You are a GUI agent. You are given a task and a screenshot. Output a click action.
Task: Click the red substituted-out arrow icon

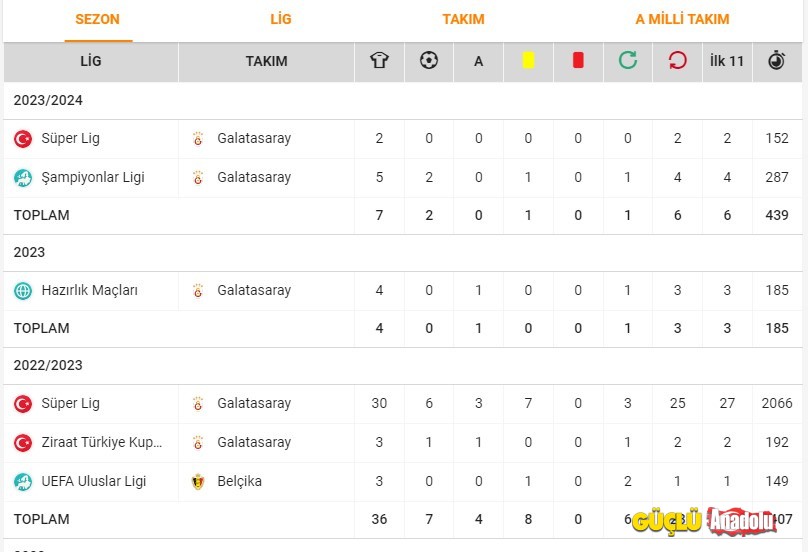click(x=677, y=61)
